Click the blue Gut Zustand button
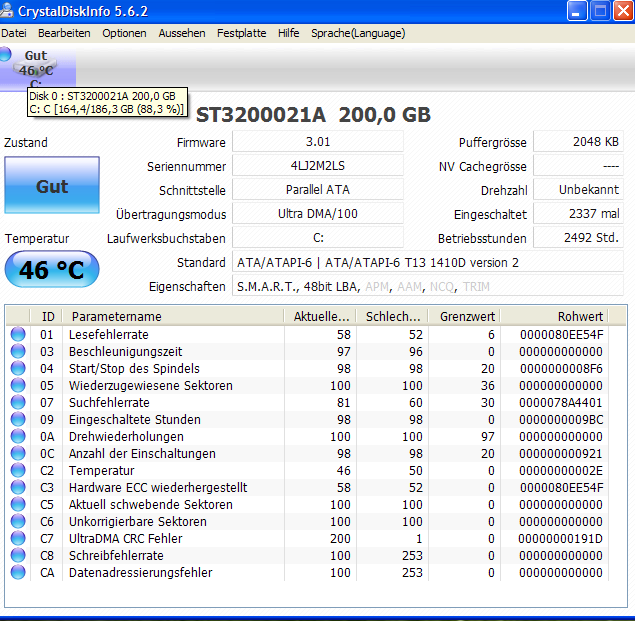The height and width of the screenshot is (621, 635). pos(52,185)
